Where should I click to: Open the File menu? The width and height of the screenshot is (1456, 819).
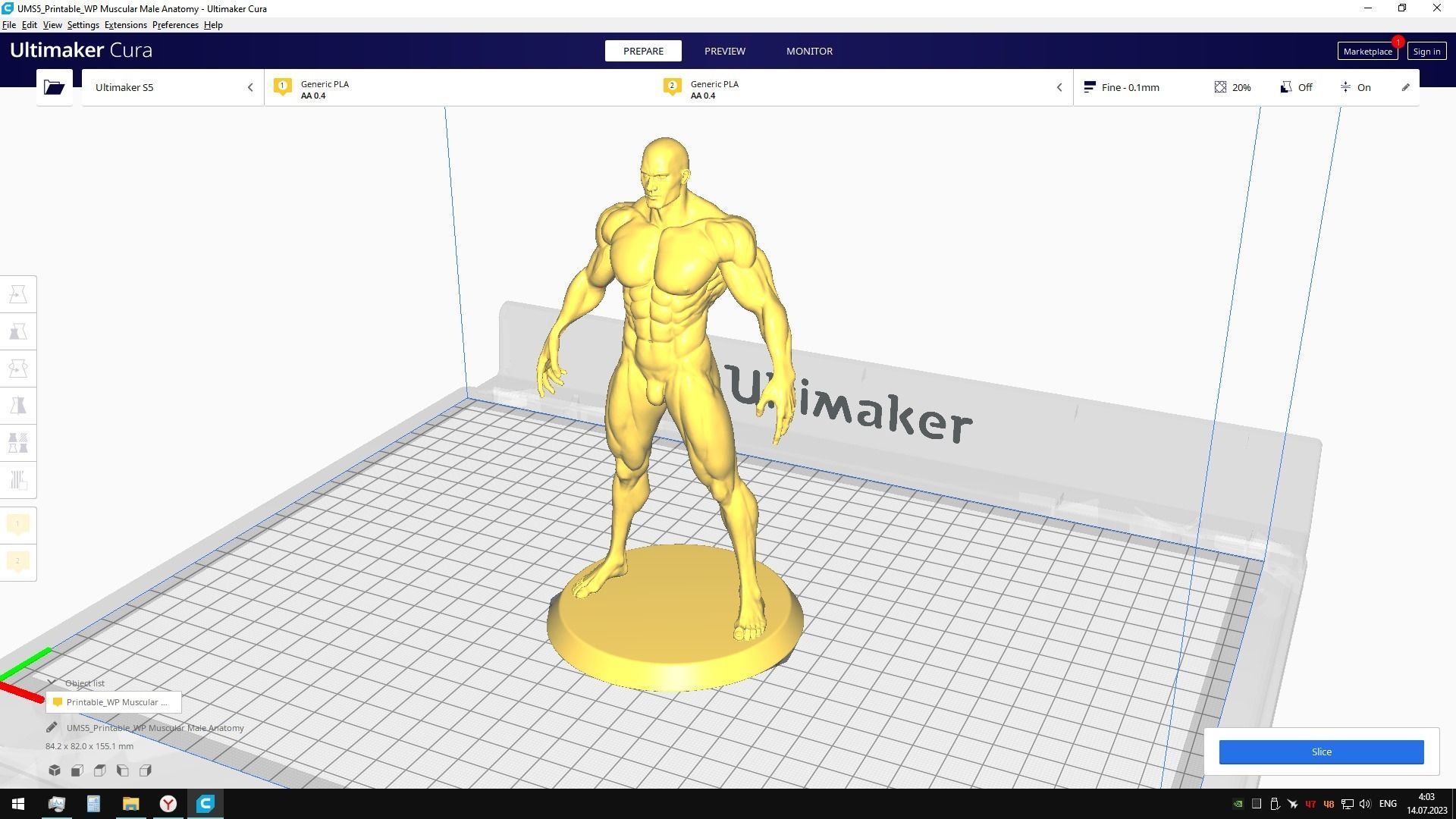coord(9,25)
